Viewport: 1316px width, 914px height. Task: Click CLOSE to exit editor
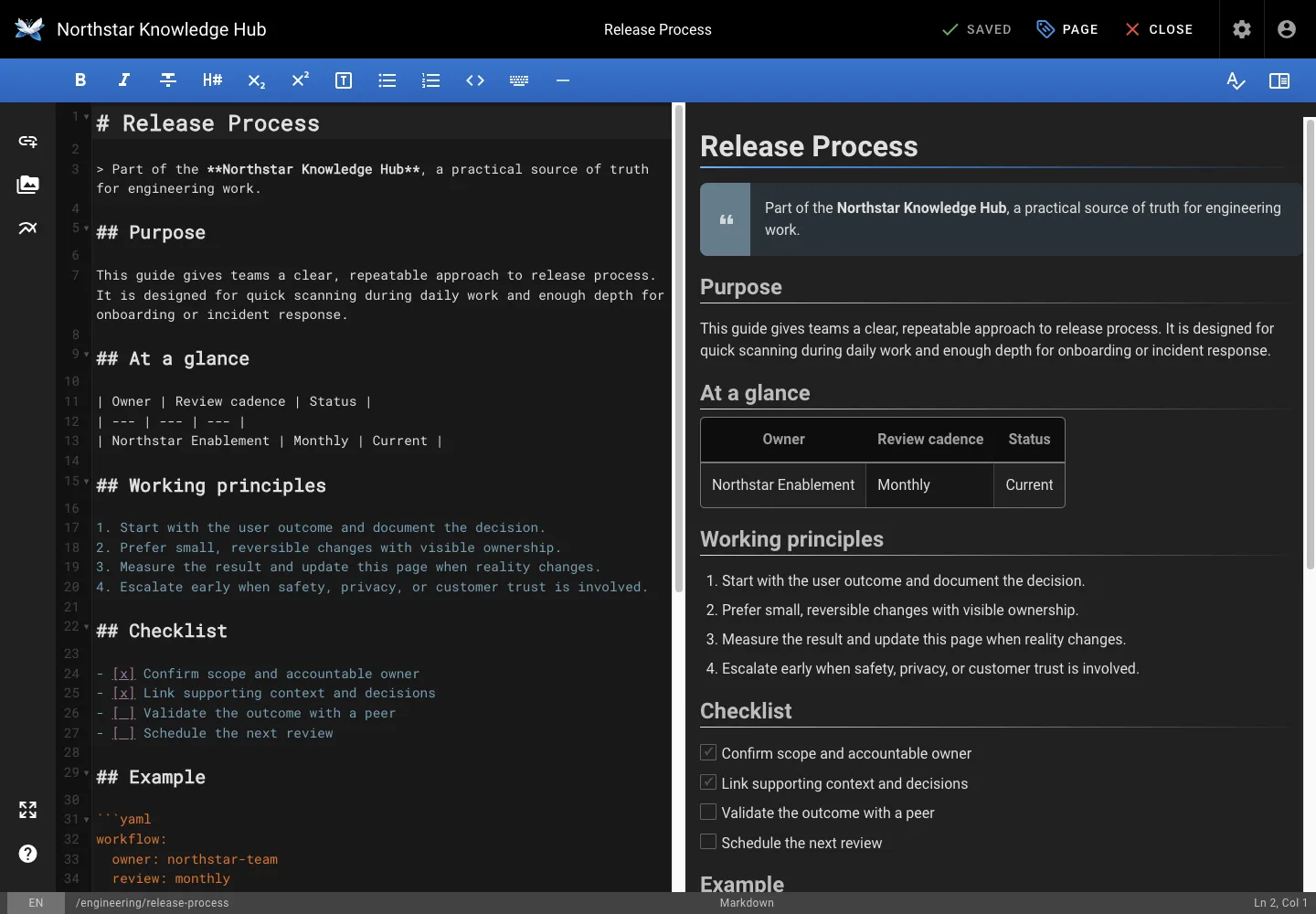tap(1159, 29)
